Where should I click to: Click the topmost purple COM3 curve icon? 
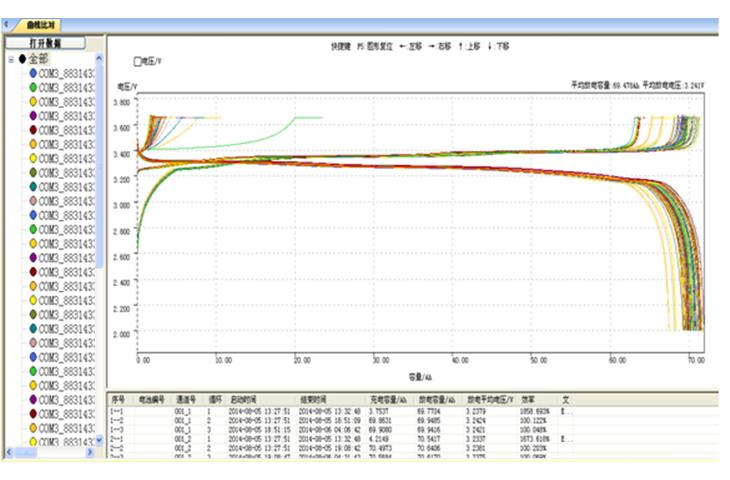[33, 116]
